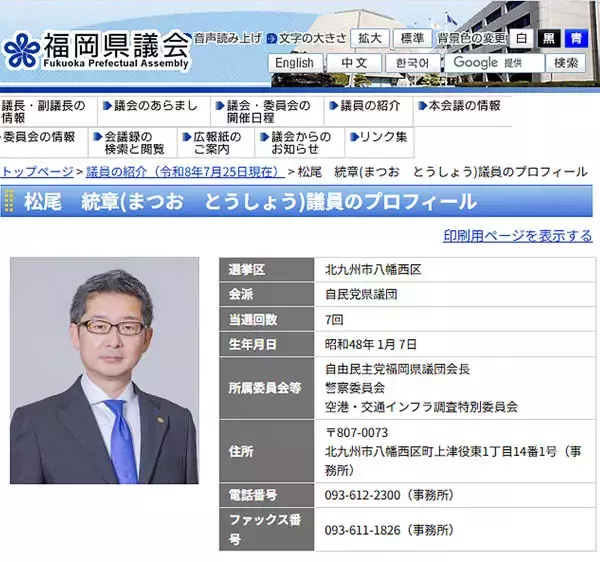Select the black 黒 background color
This screenshot has height=562, width=600.
(x=549, y=39)
